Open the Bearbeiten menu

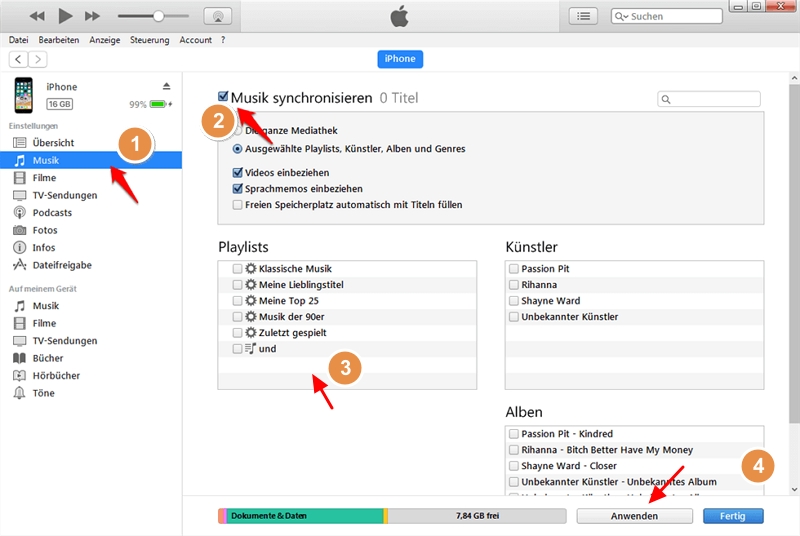coord(58,40)
